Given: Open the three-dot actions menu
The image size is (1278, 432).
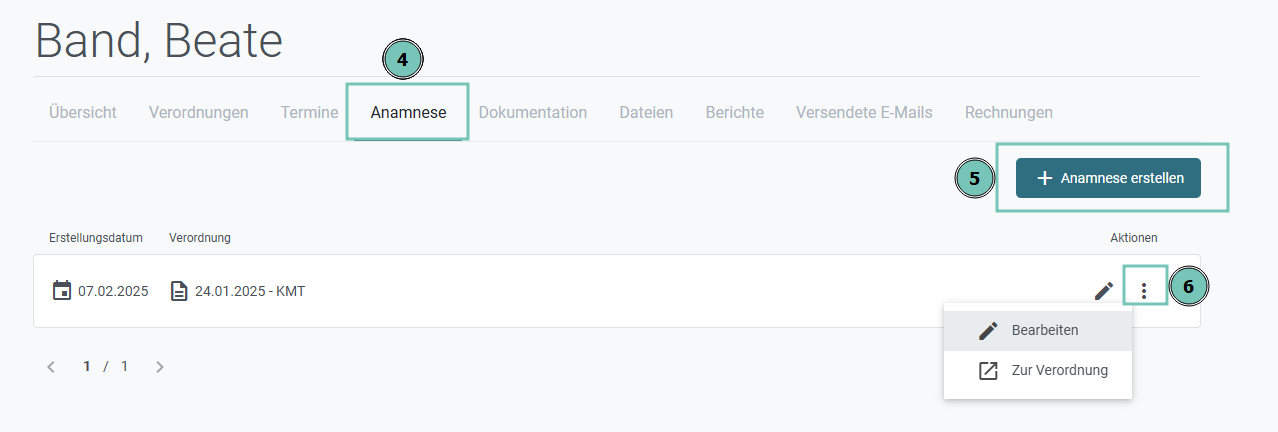Looking at the screenshot, I should [1145, 291].
